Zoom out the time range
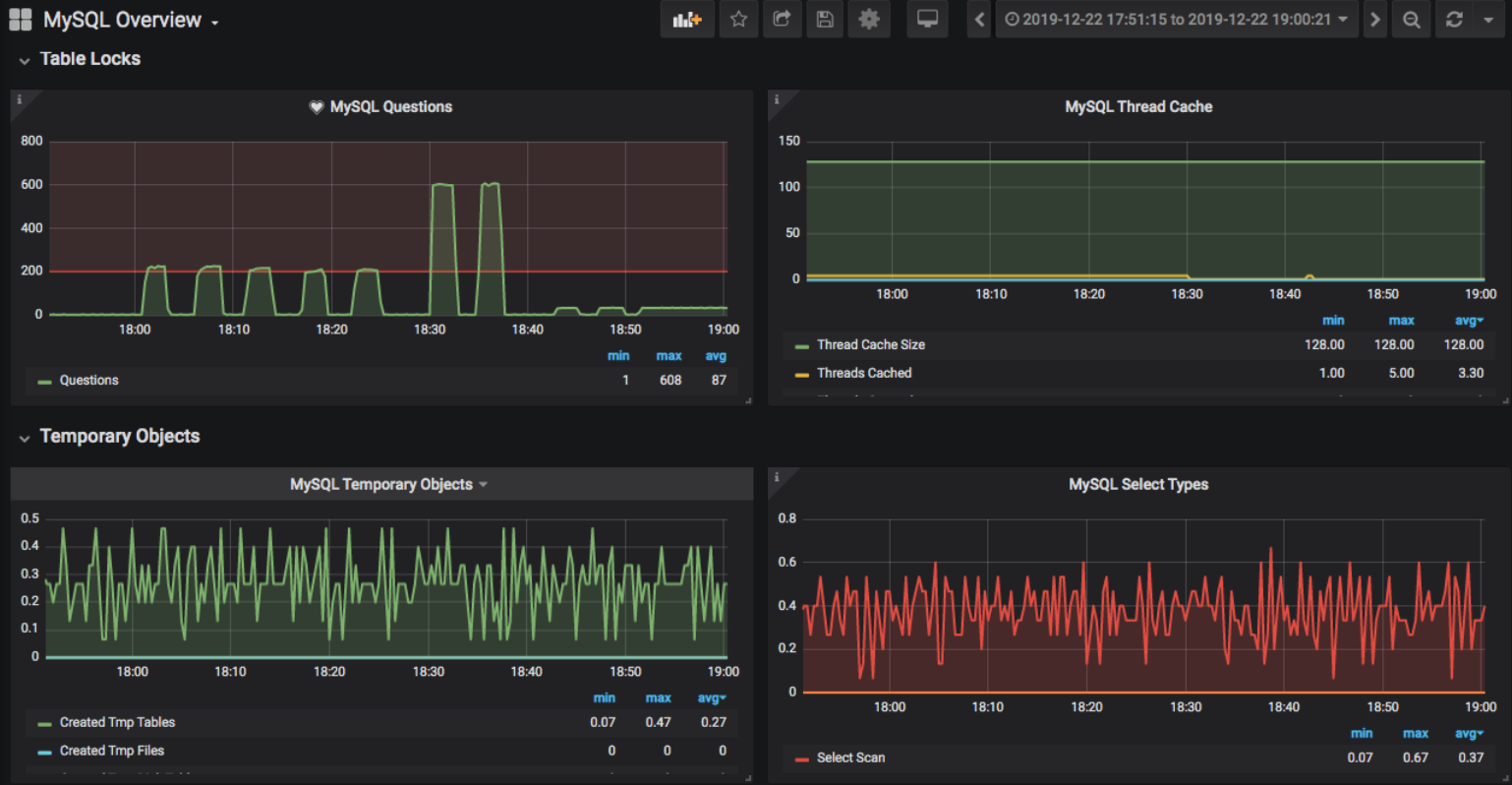 (1411, 20)
